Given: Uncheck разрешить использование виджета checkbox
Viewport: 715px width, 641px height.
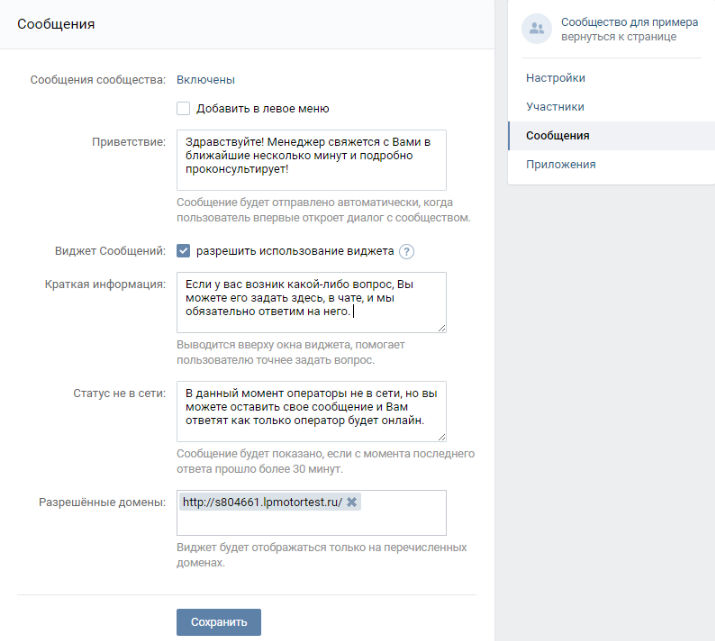Looking at the screenshot, I should tap(183, 251).
